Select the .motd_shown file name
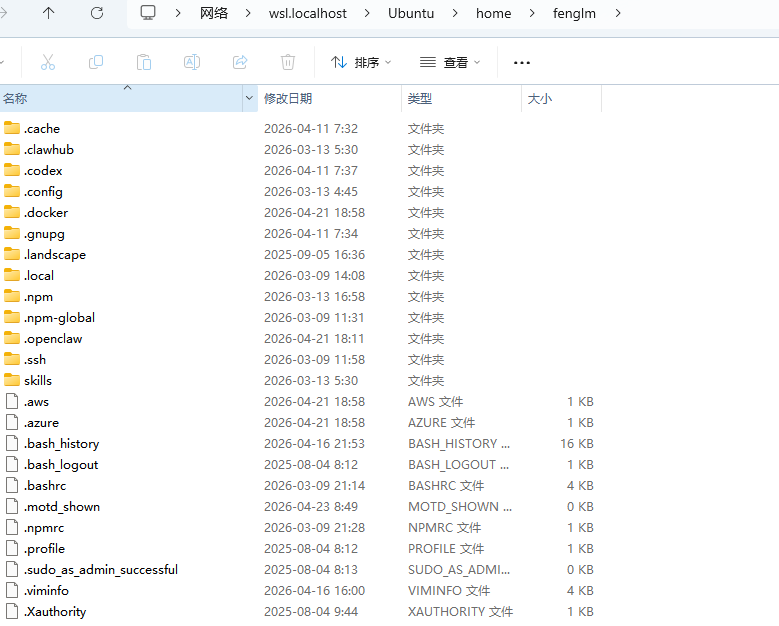The width and height of the screenshot is (779, 626). point(62,506)
